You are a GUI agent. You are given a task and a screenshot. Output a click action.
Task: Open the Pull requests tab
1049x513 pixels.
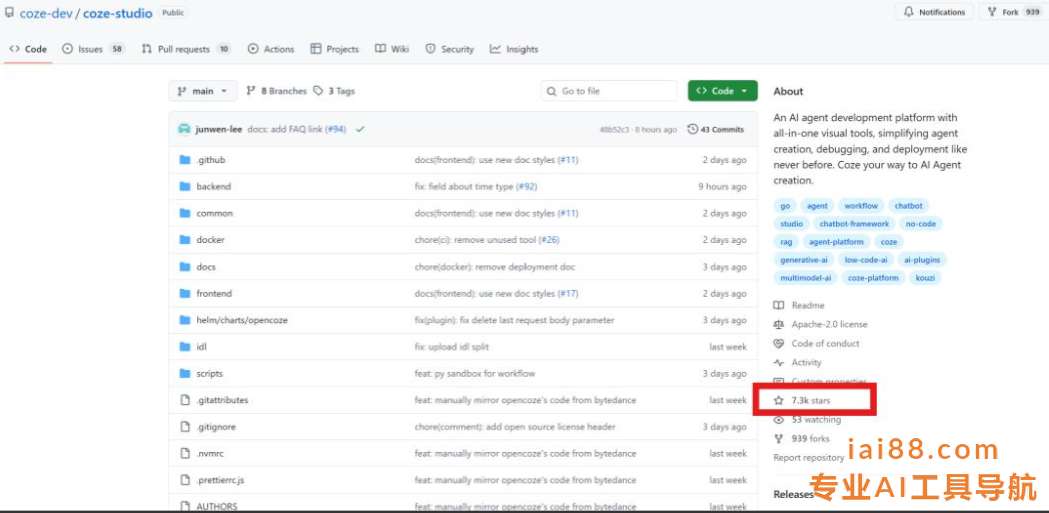coord(186,49)
